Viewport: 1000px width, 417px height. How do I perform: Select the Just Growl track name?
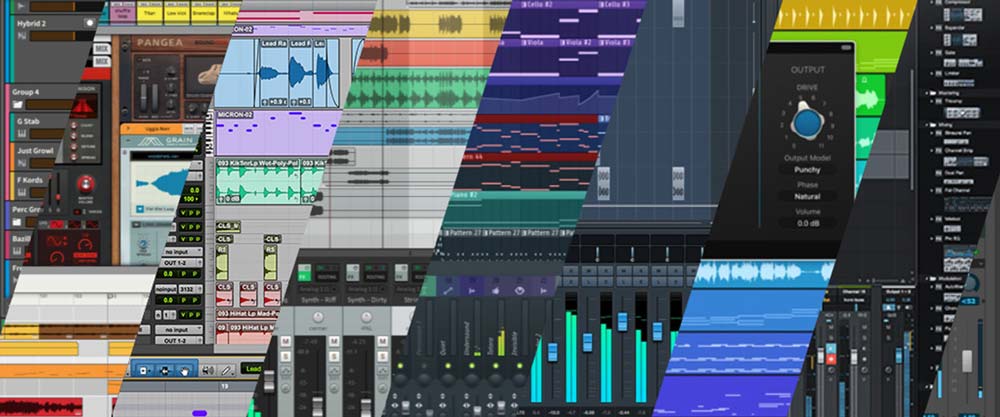pos(34,150)
